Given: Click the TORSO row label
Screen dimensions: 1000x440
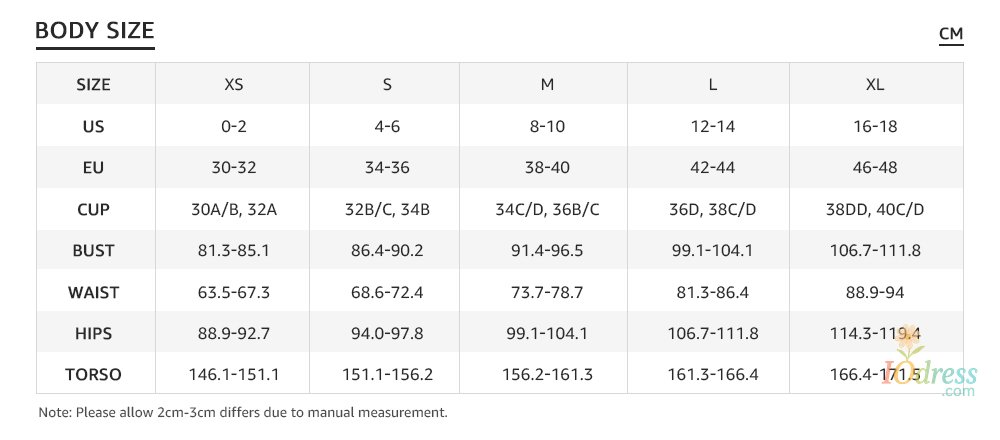Looking at the screenshot, I should [94, 376].
